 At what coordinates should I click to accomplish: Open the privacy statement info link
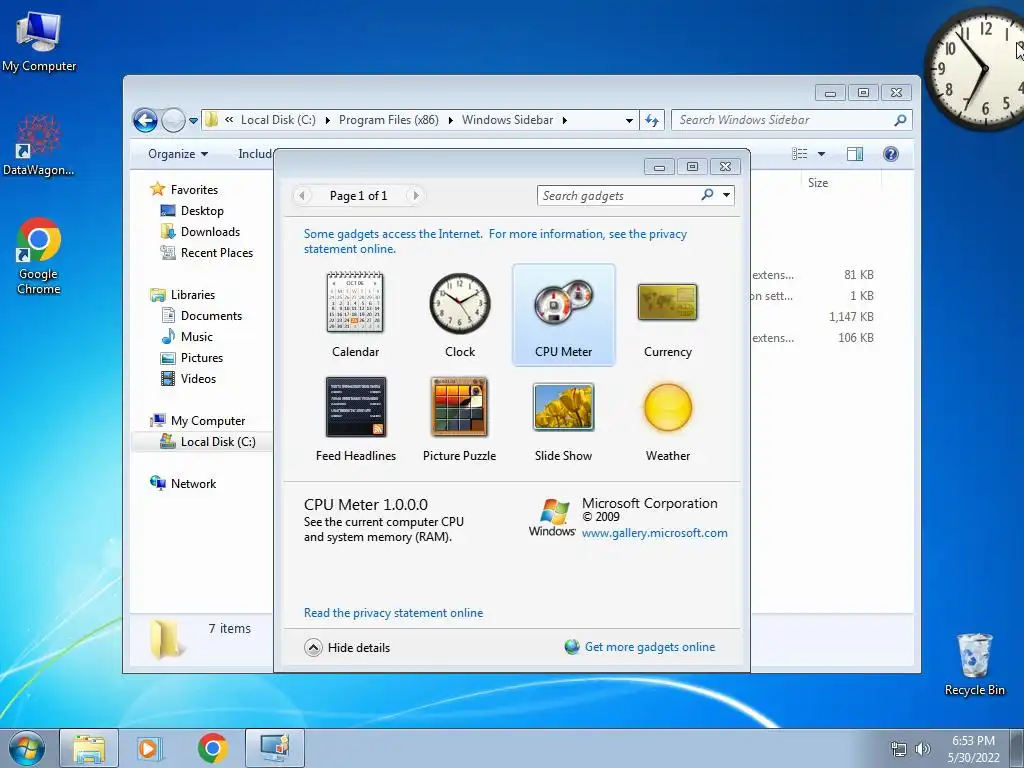click(495, 241)
